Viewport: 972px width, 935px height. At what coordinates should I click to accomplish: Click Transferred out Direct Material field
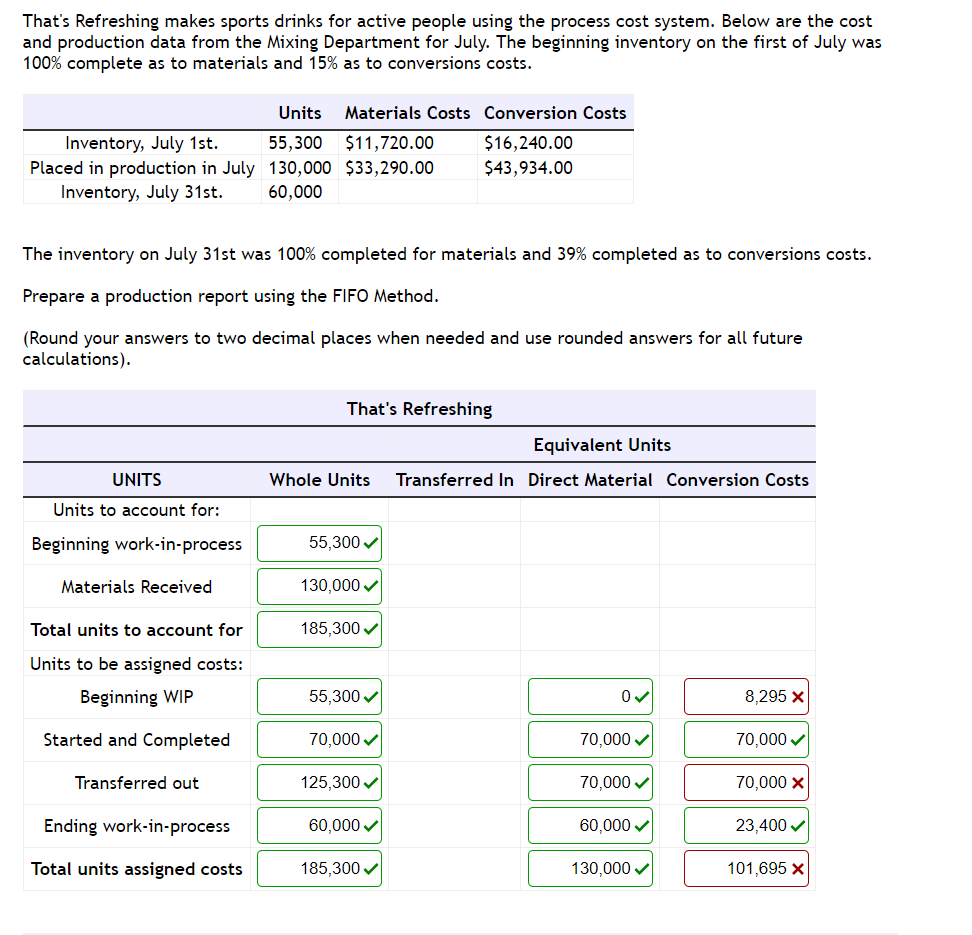coord(590,782)
